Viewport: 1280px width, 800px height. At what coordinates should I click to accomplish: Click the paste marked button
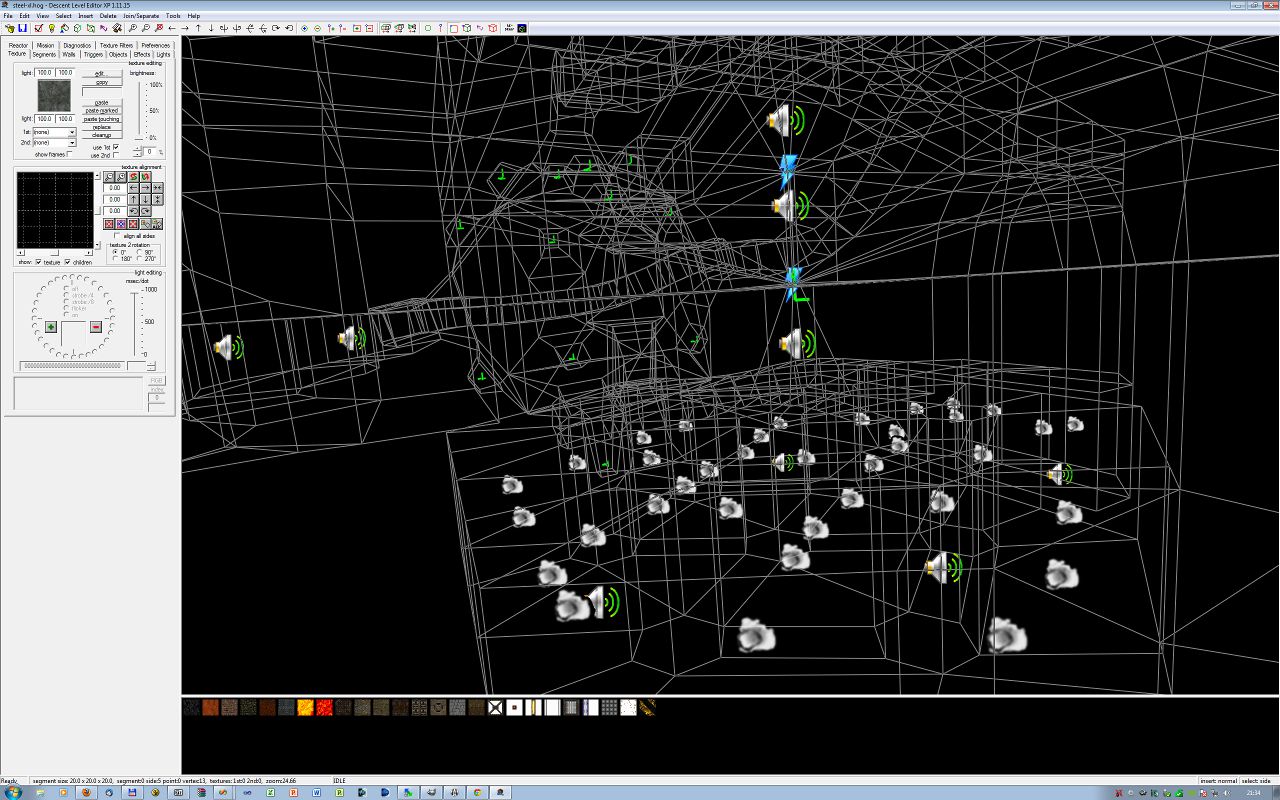click(102, 110)
